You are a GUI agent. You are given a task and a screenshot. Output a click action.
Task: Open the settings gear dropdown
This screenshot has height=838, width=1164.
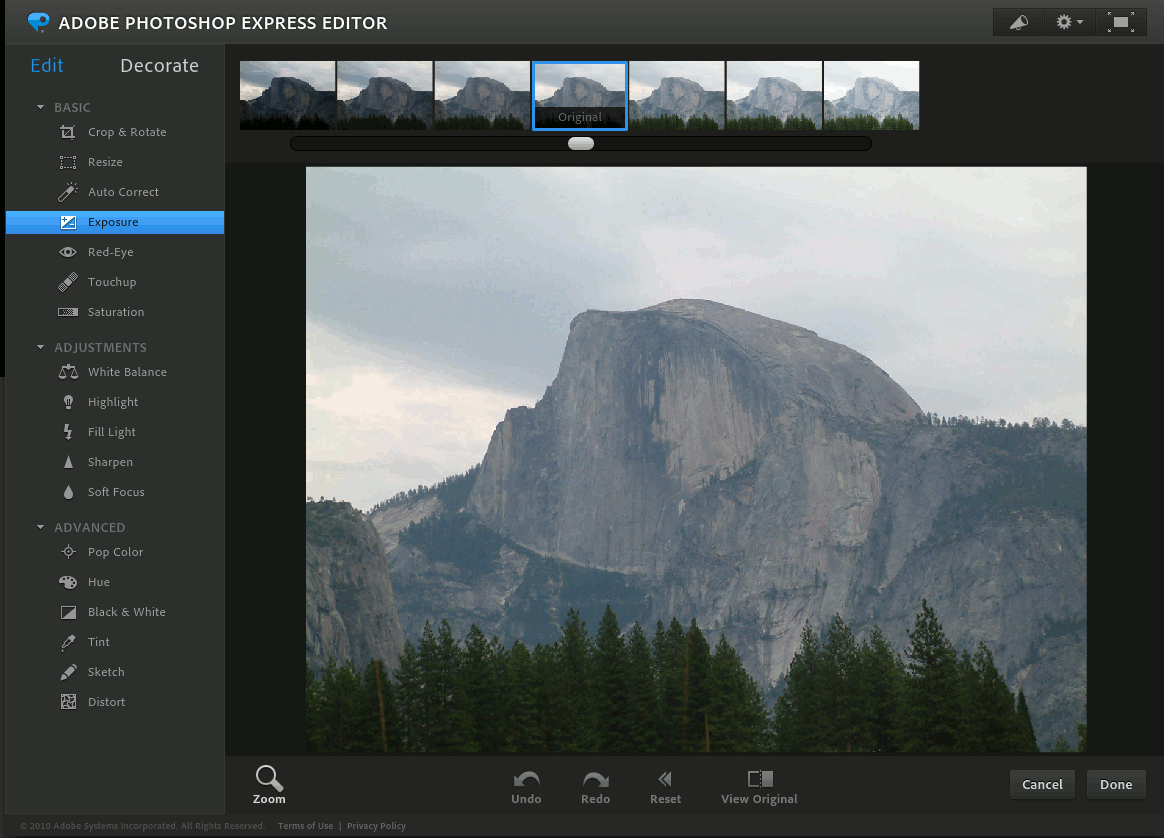pos(1069,21)
